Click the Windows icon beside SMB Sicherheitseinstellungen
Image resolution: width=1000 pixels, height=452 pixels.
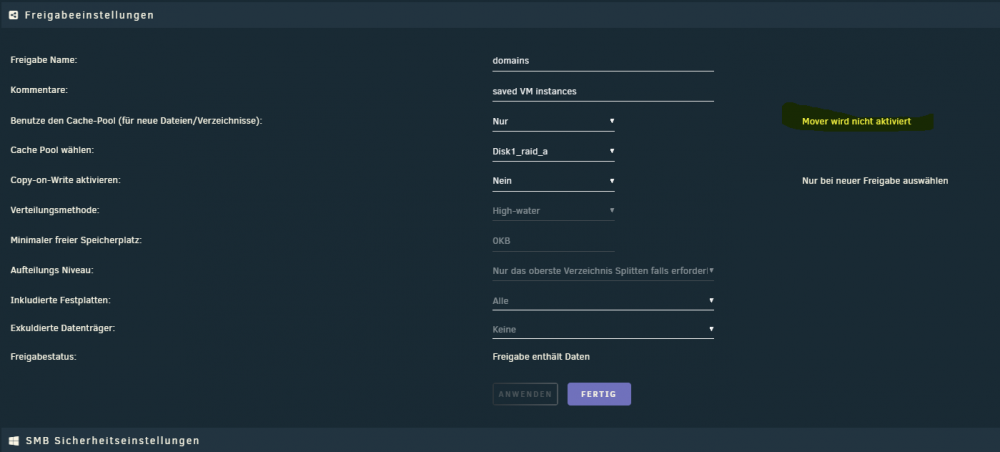13,441
